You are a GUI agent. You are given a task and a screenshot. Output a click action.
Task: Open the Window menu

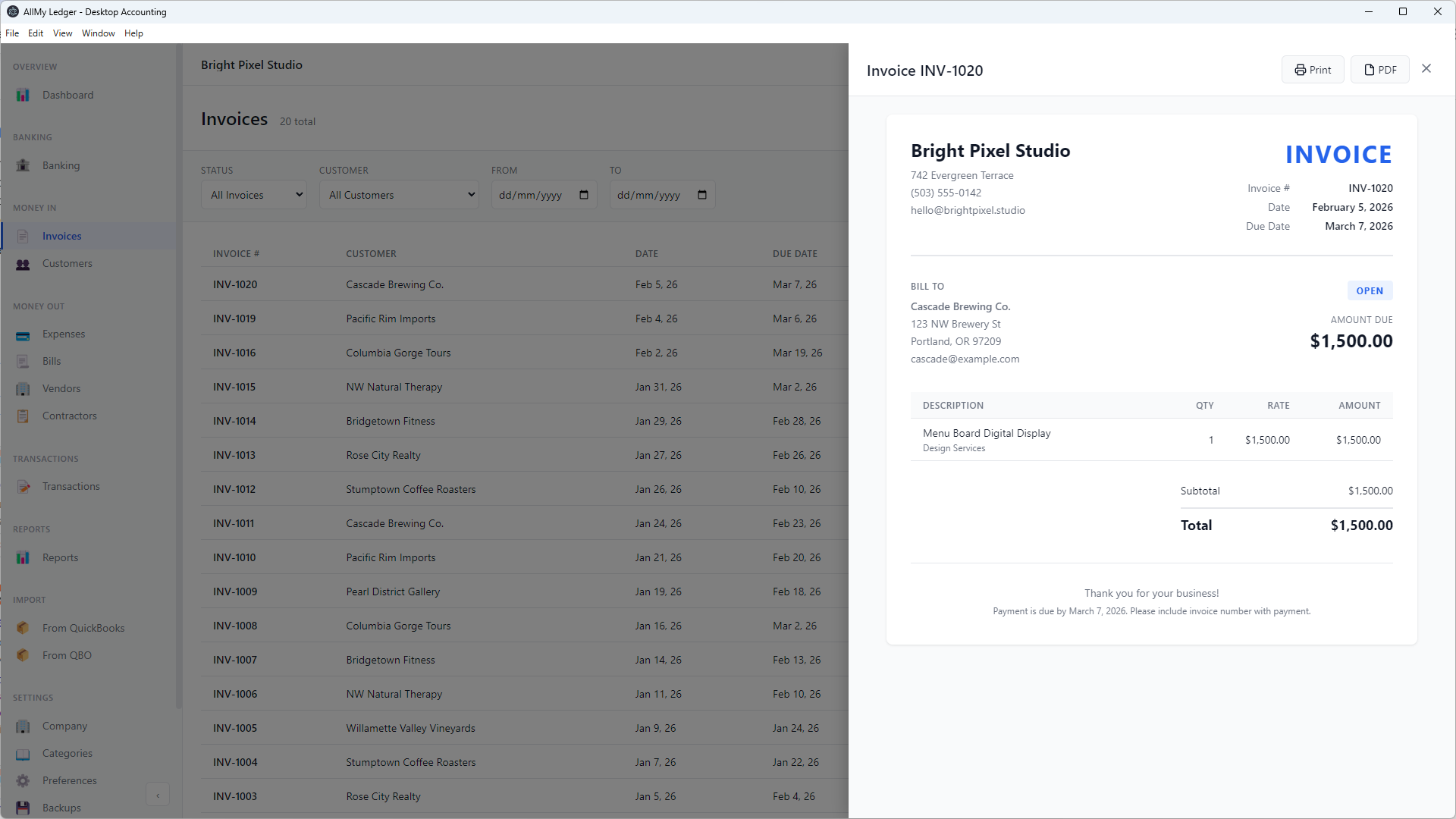(98, 33)
